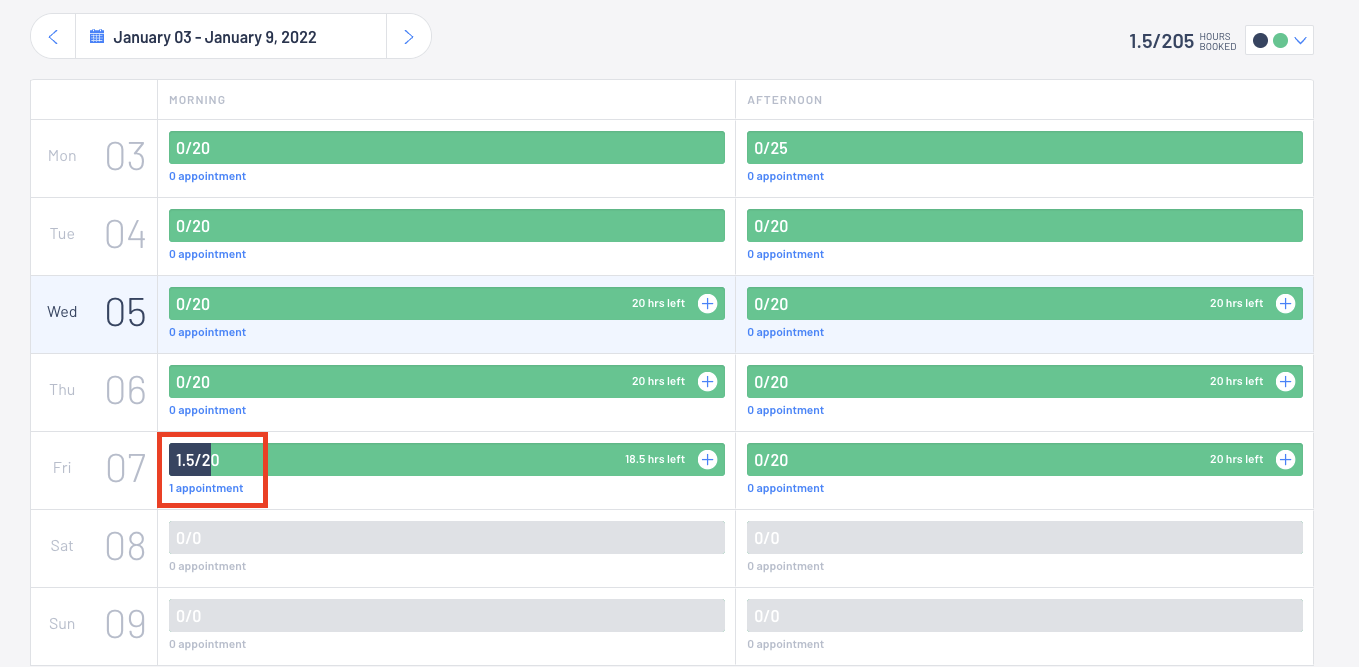This screenshot has width=1359, height=667.
Task: Select the Fri 07 day row label
Action: (94, 469)
